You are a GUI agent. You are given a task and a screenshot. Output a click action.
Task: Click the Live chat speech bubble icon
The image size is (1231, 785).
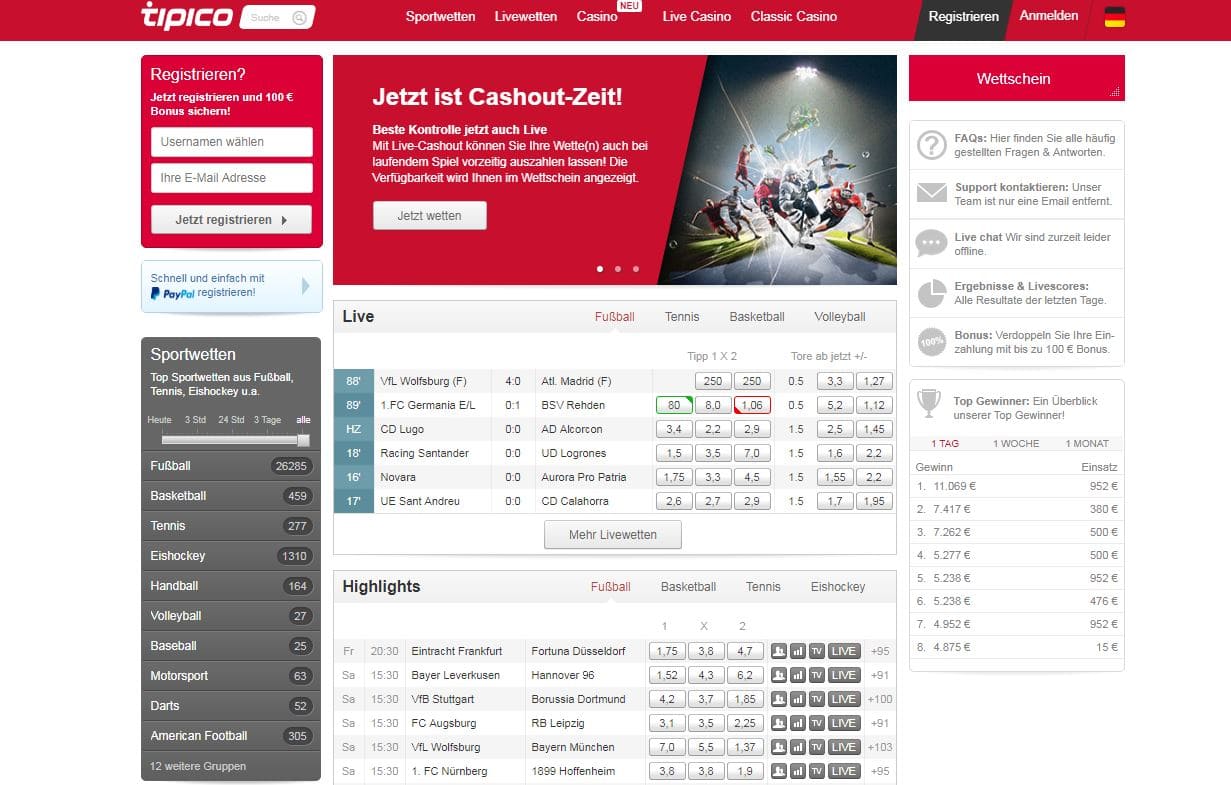pyautogui.click(x=932, y=243)
